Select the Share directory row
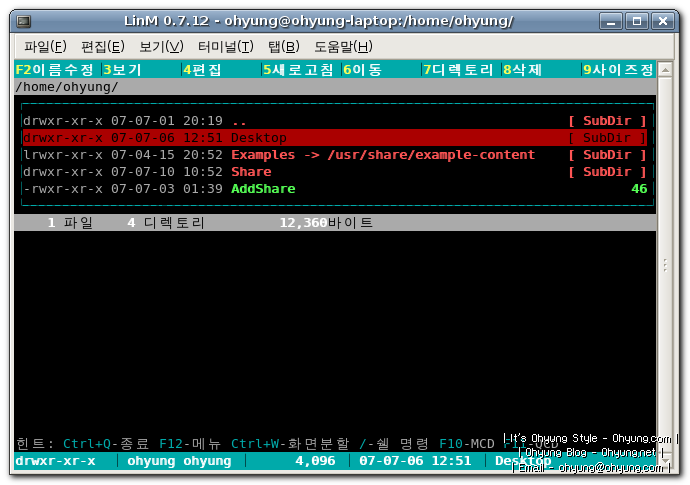 tap(337, 172)
